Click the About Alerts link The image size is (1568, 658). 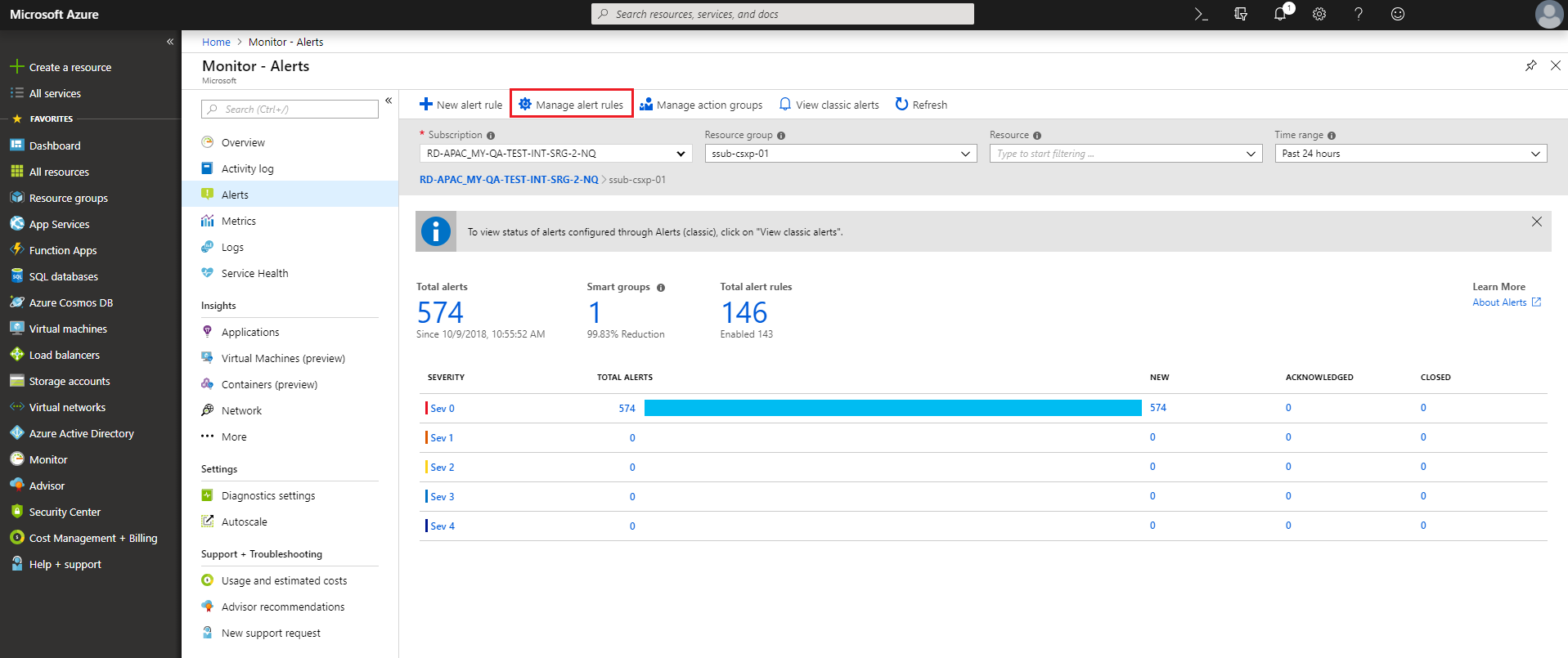click(1499, 302)
